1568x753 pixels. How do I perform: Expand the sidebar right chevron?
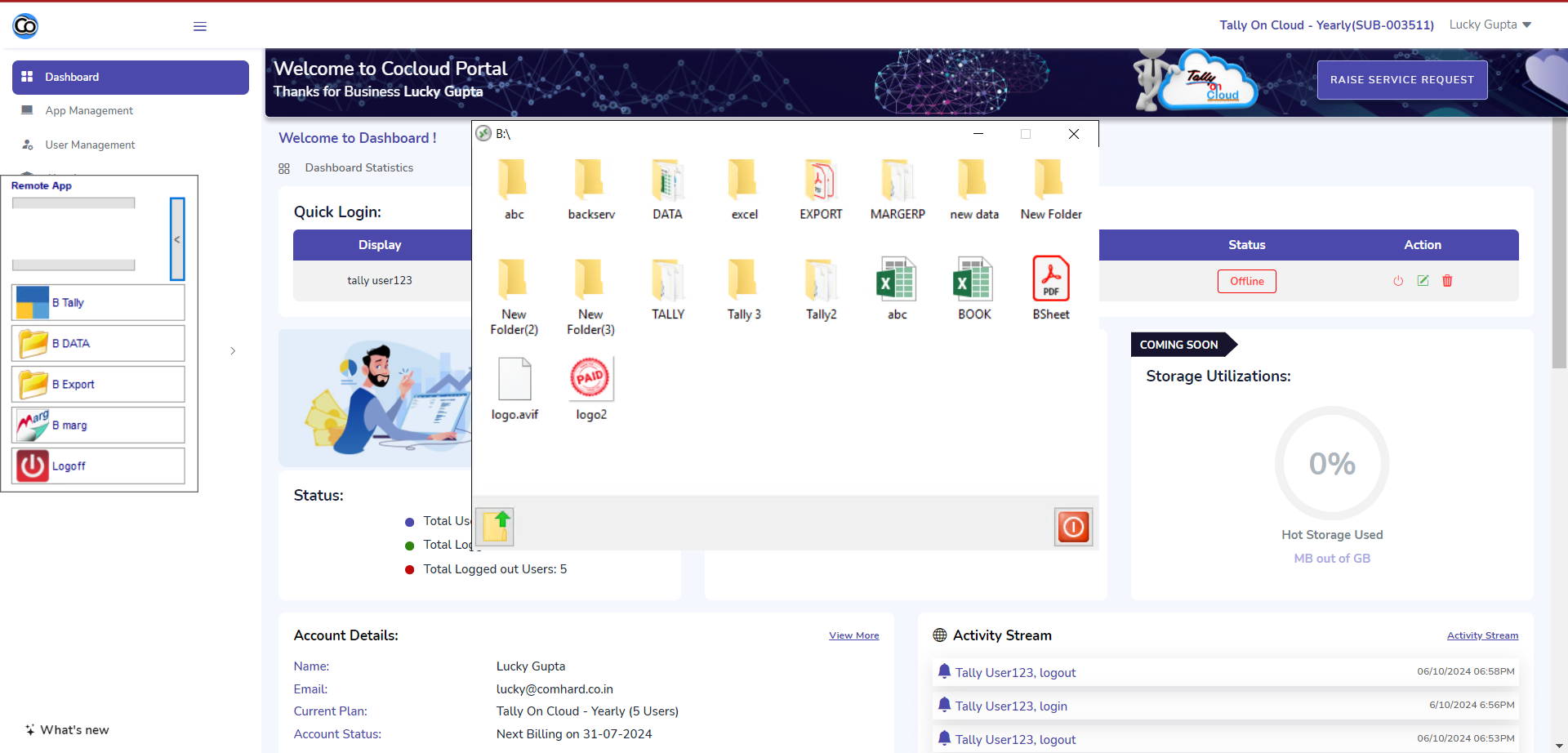click(233, 351)
